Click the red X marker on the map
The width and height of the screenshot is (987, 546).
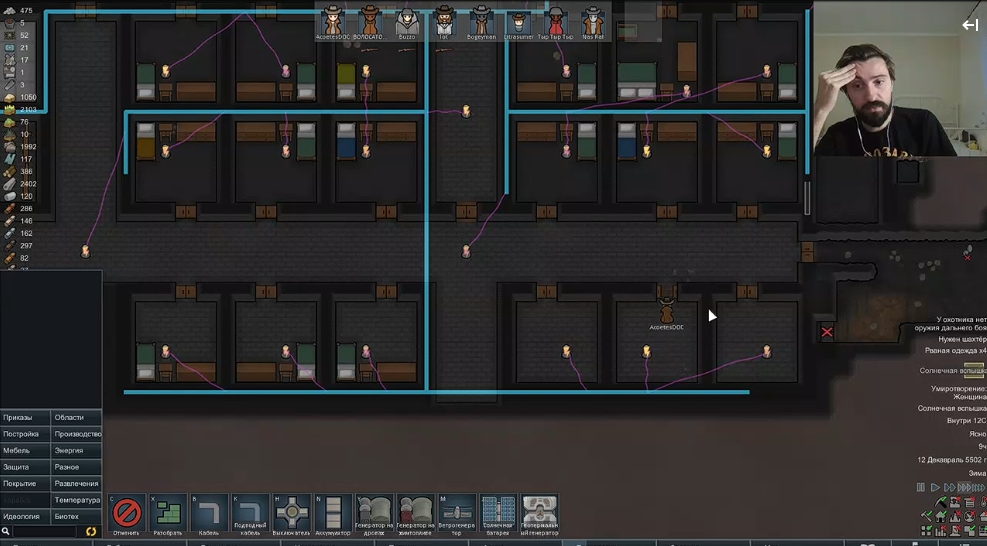pos(827,332)
